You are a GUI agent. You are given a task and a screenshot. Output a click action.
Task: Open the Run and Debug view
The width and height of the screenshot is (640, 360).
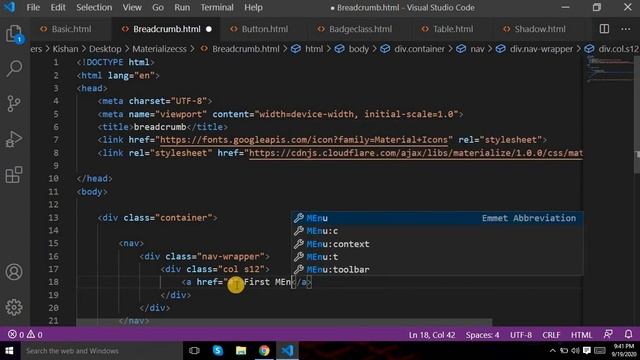[x=14, y=139]
